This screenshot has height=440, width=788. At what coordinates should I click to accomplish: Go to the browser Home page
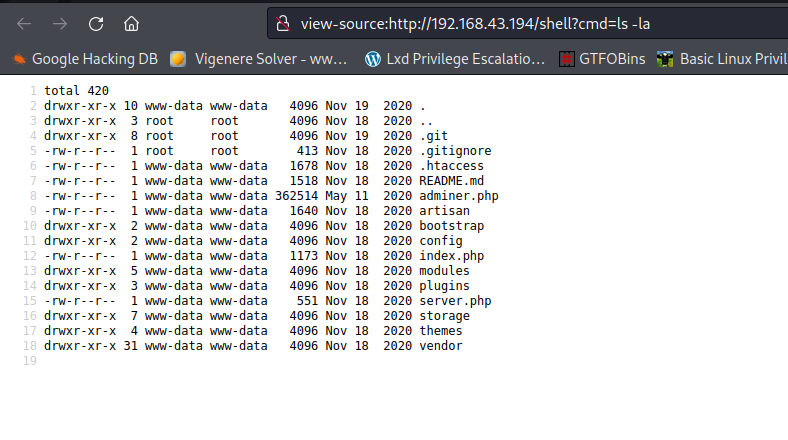[131, 22]
